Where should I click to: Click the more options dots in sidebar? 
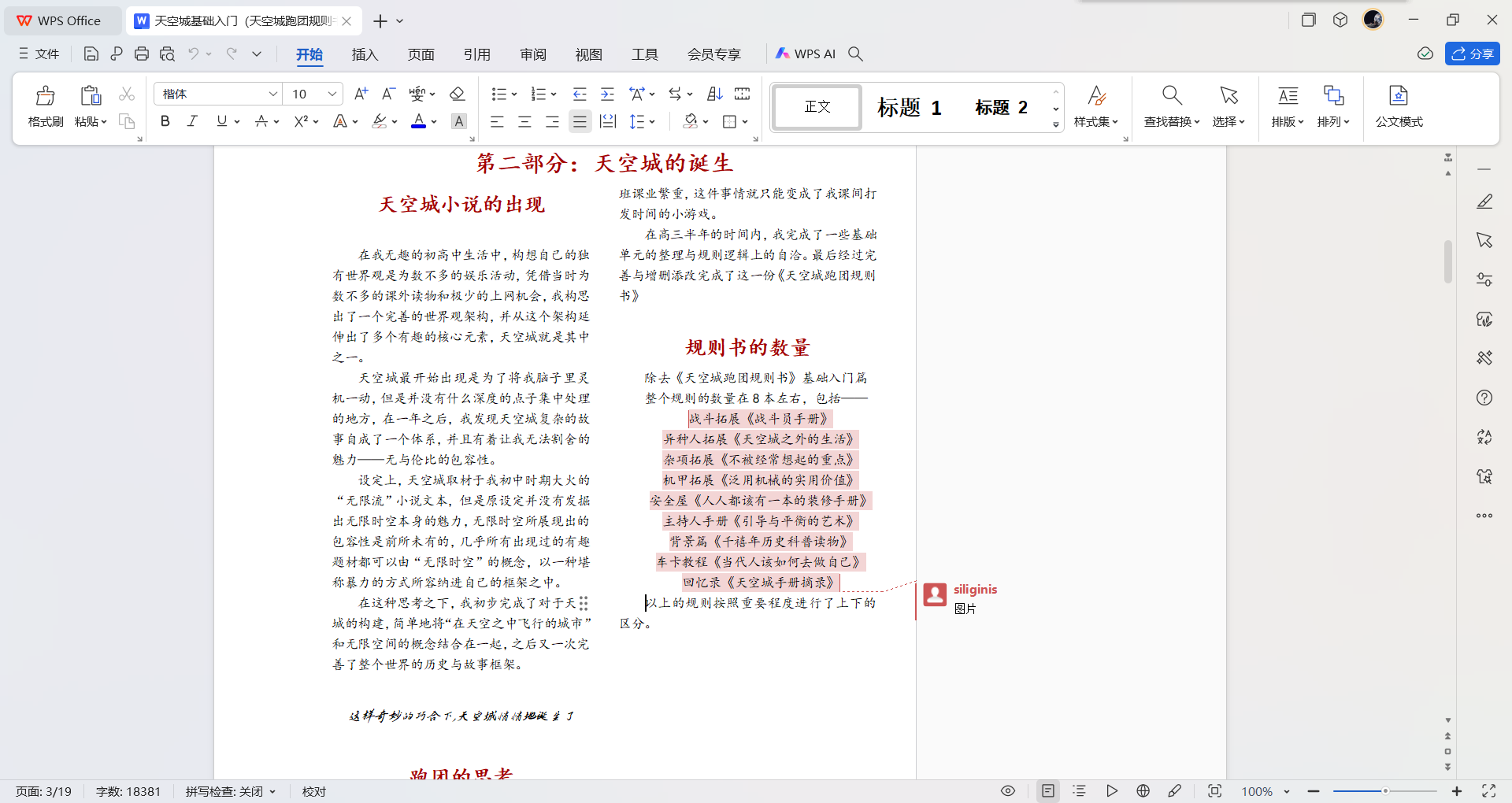(x=1484, y=516)
